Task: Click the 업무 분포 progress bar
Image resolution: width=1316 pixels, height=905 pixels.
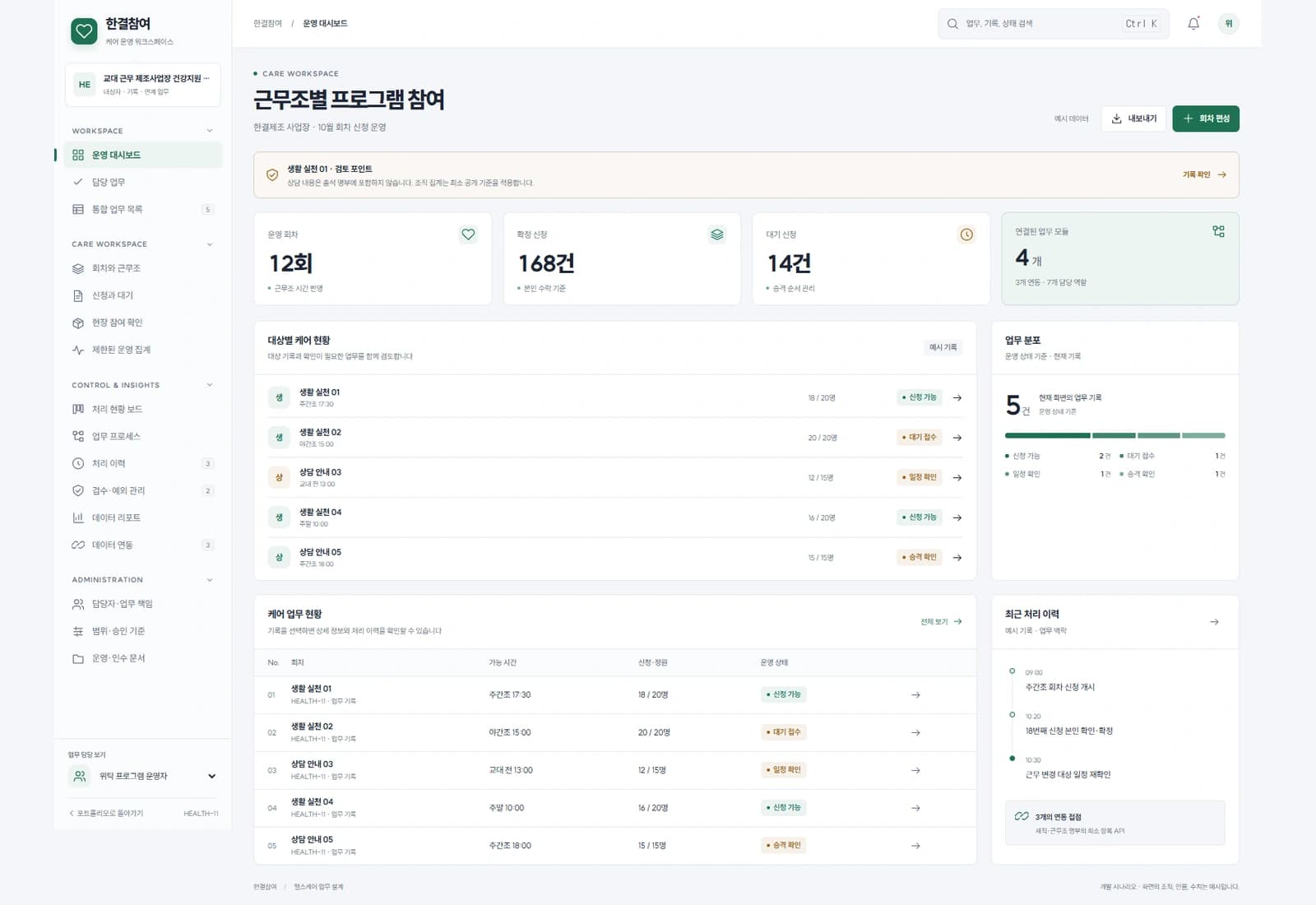Action: pyautogui.click(x=1115, y=435)
